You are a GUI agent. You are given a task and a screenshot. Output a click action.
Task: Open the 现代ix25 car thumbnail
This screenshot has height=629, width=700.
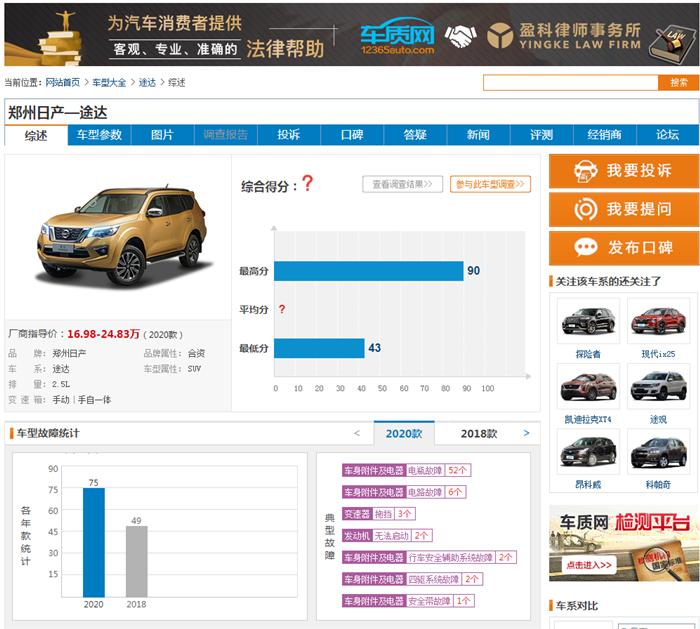658,321
